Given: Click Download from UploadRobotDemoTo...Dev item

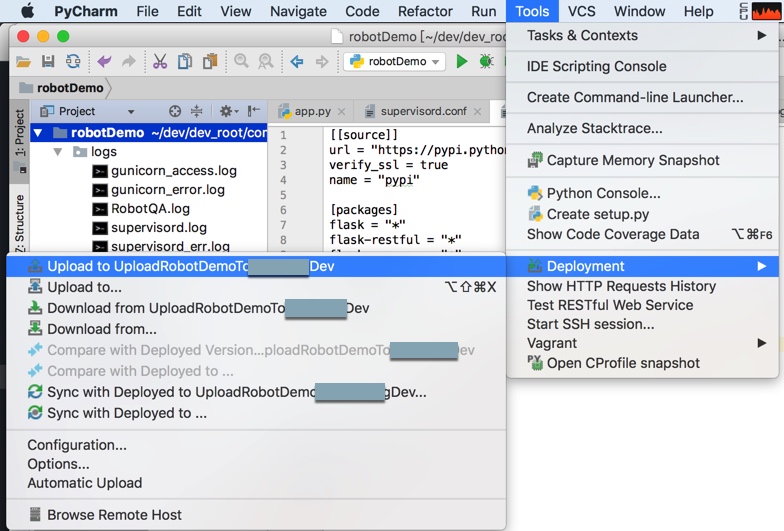Looking at the screenshot, I should (256, 308).
